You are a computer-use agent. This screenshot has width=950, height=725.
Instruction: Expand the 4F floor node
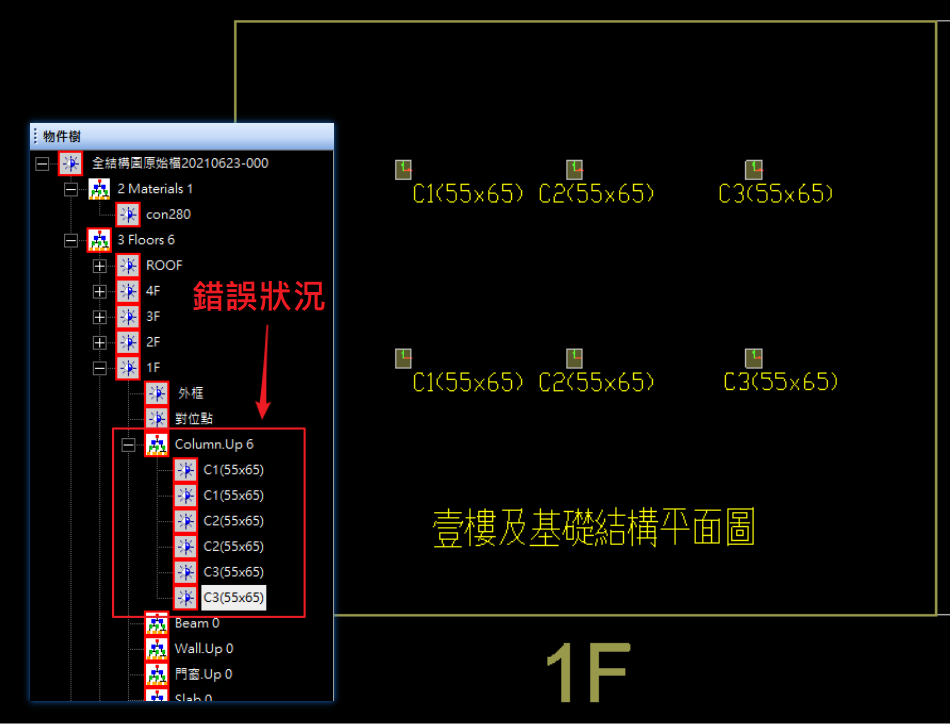point(100,291)
